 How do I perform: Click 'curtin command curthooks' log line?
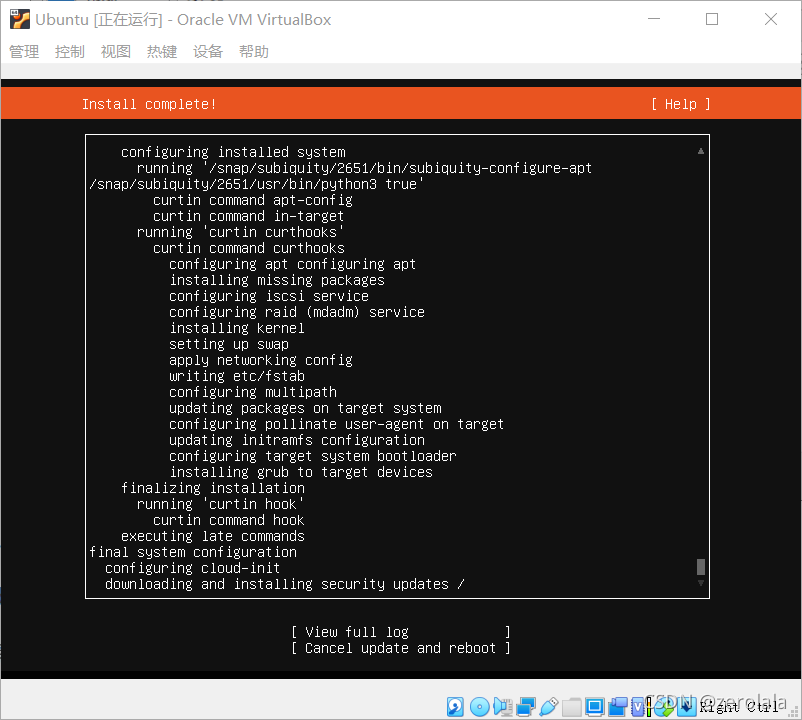click(249, 248)
